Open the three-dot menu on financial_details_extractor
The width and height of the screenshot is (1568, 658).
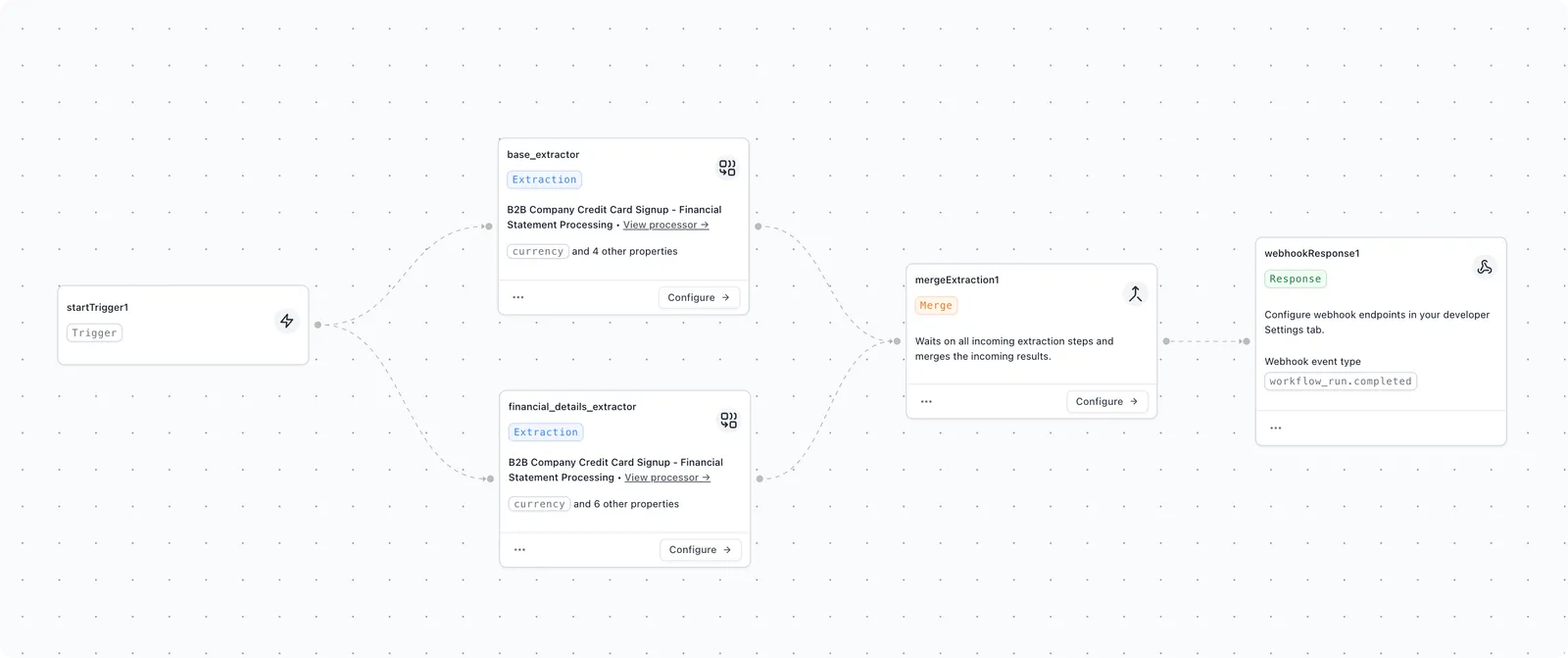(x=519, y=550)
